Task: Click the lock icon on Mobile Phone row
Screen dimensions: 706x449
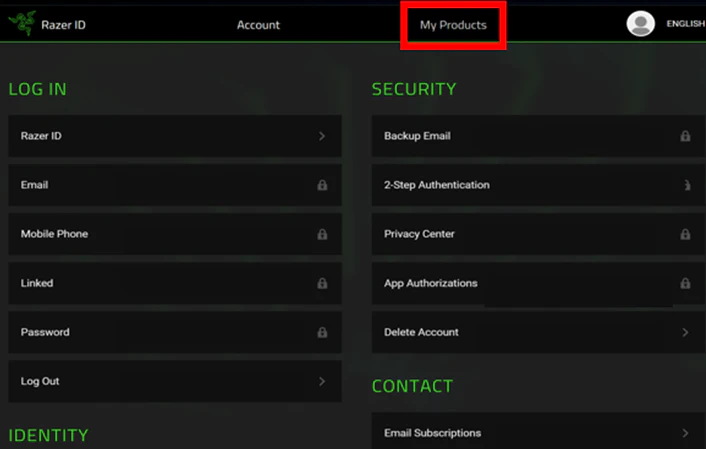Action: click(x=322, y=234)
